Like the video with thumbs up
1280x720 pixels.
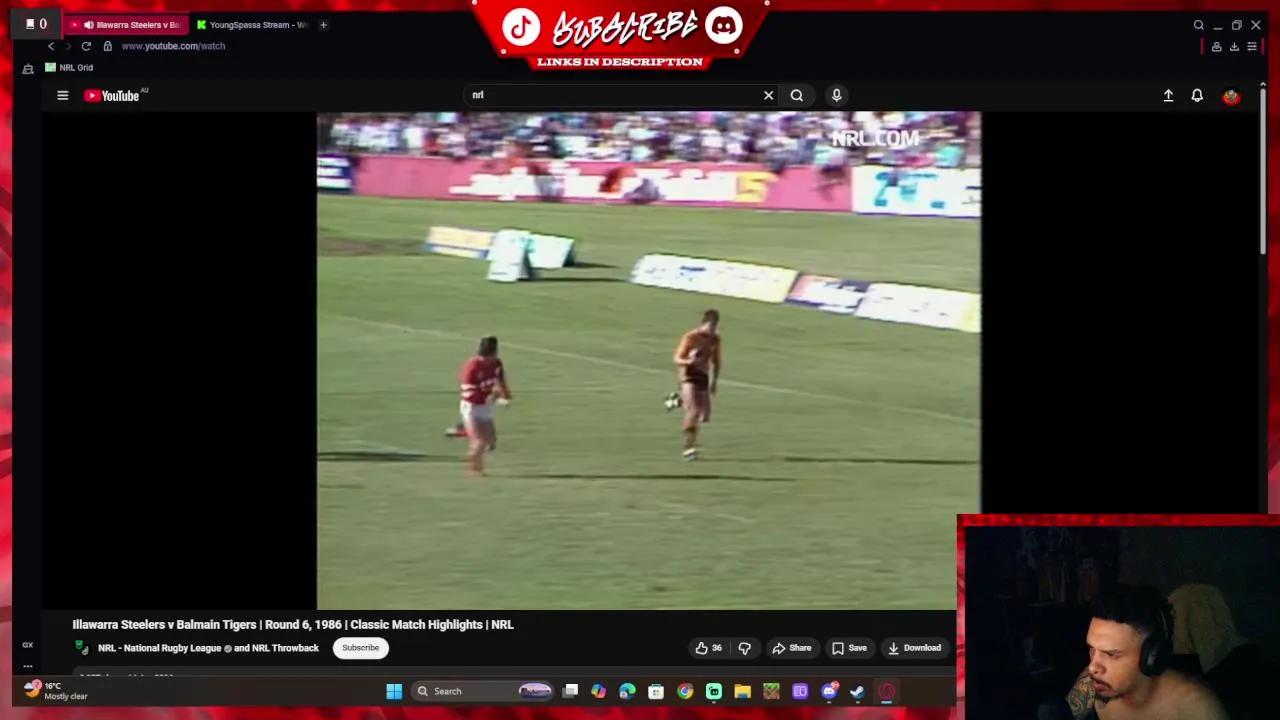point(708,648)
